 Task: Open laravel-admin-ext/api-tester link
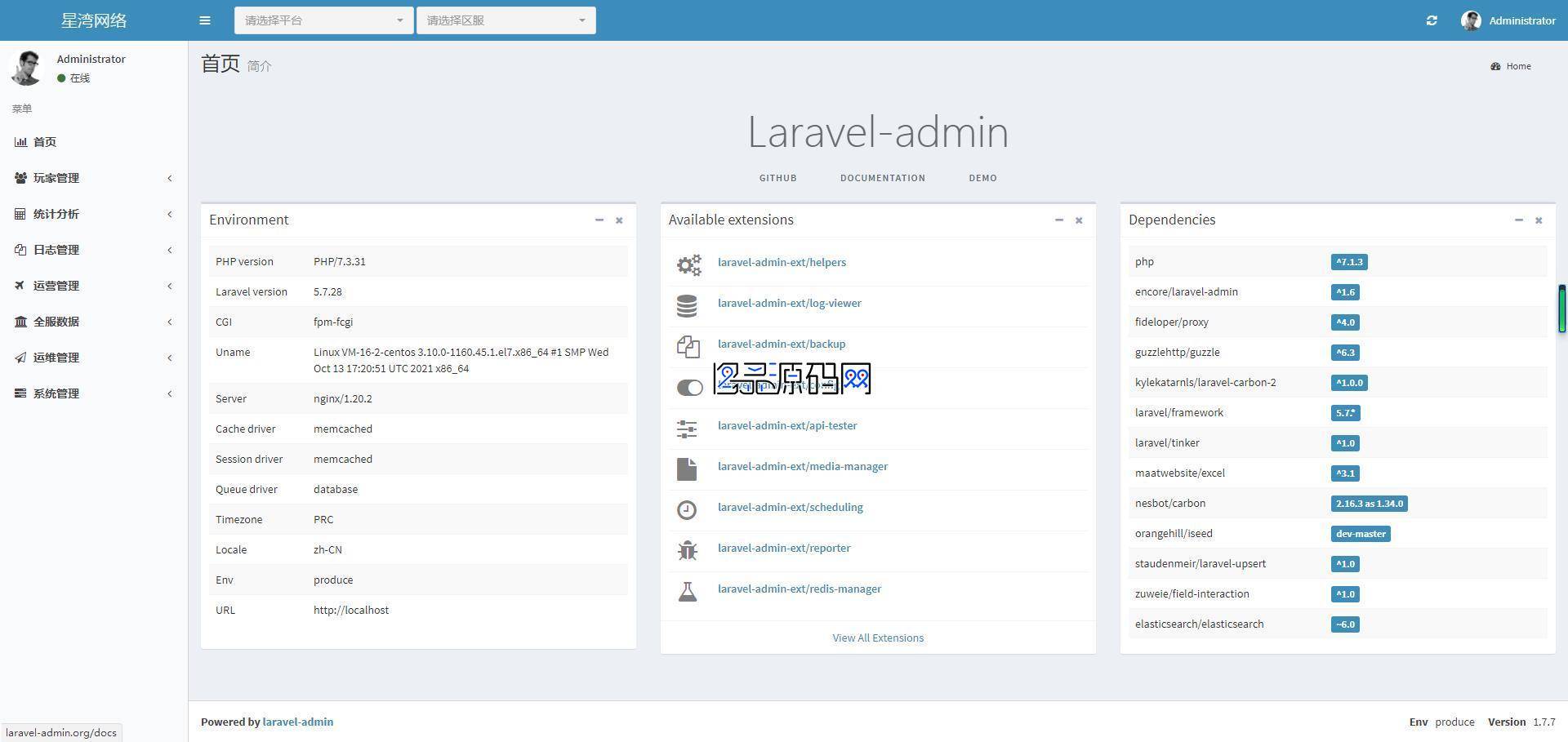[787, 425]
